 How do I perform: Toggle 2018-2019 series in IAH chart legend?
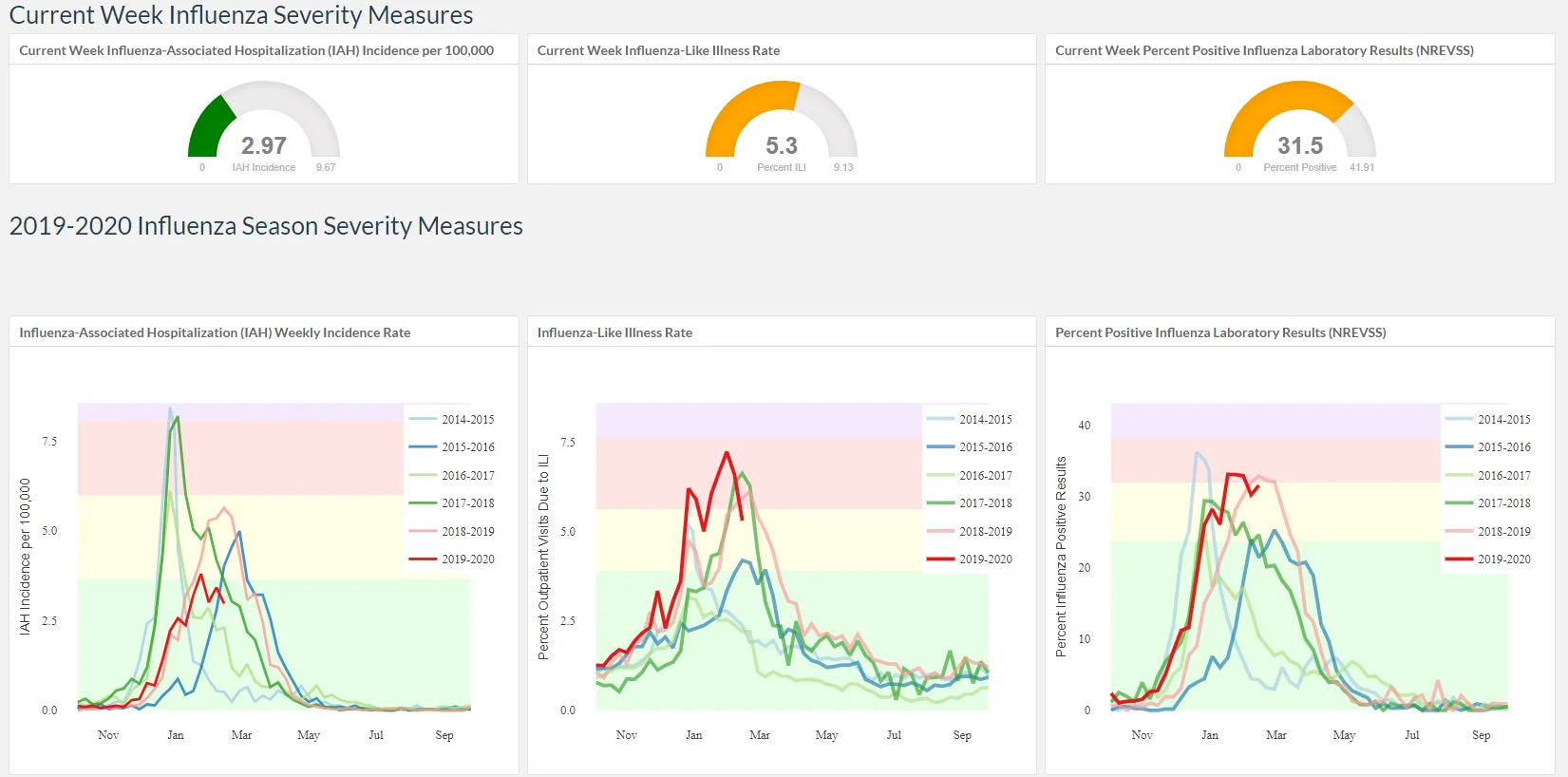pyautogui.click(x=452, y=531)
